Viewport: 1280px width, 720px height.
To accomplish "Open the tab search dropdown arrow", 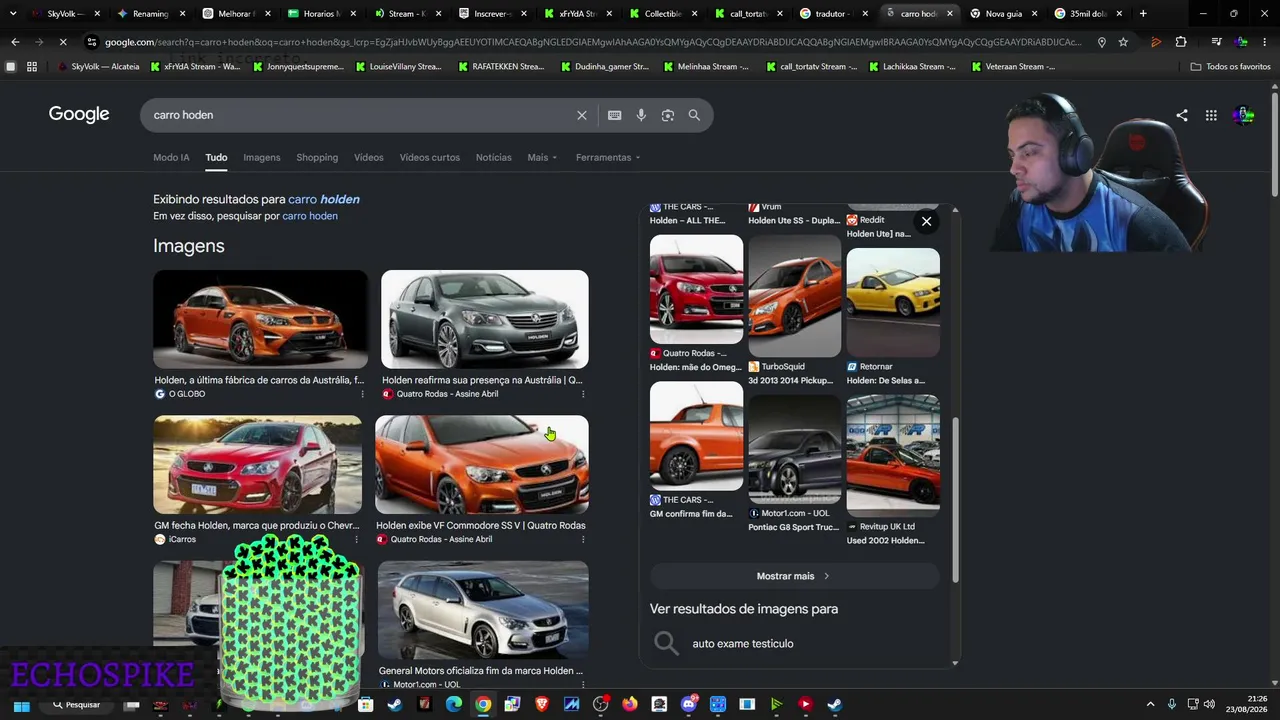I will point(13,14).
